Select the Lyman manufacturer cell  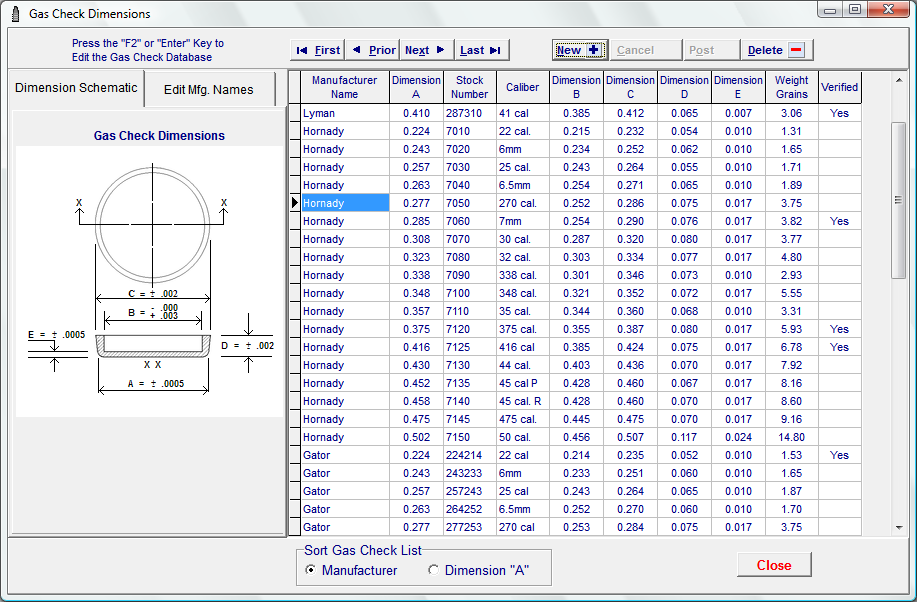click(x=344, y=113)
